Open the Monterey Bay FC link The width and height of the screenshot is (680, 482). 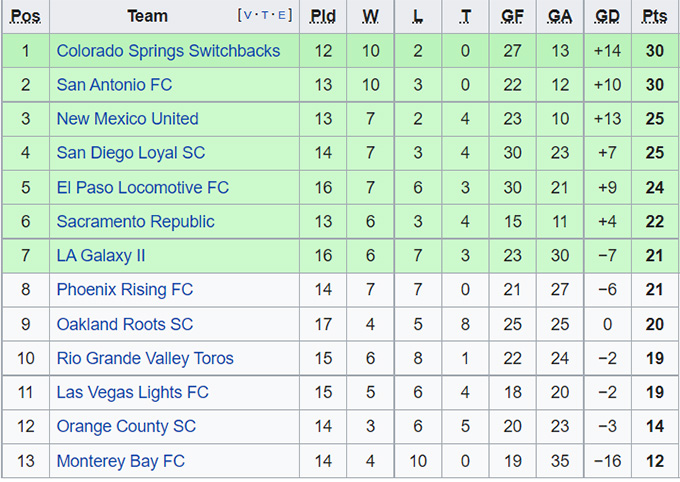120,461
